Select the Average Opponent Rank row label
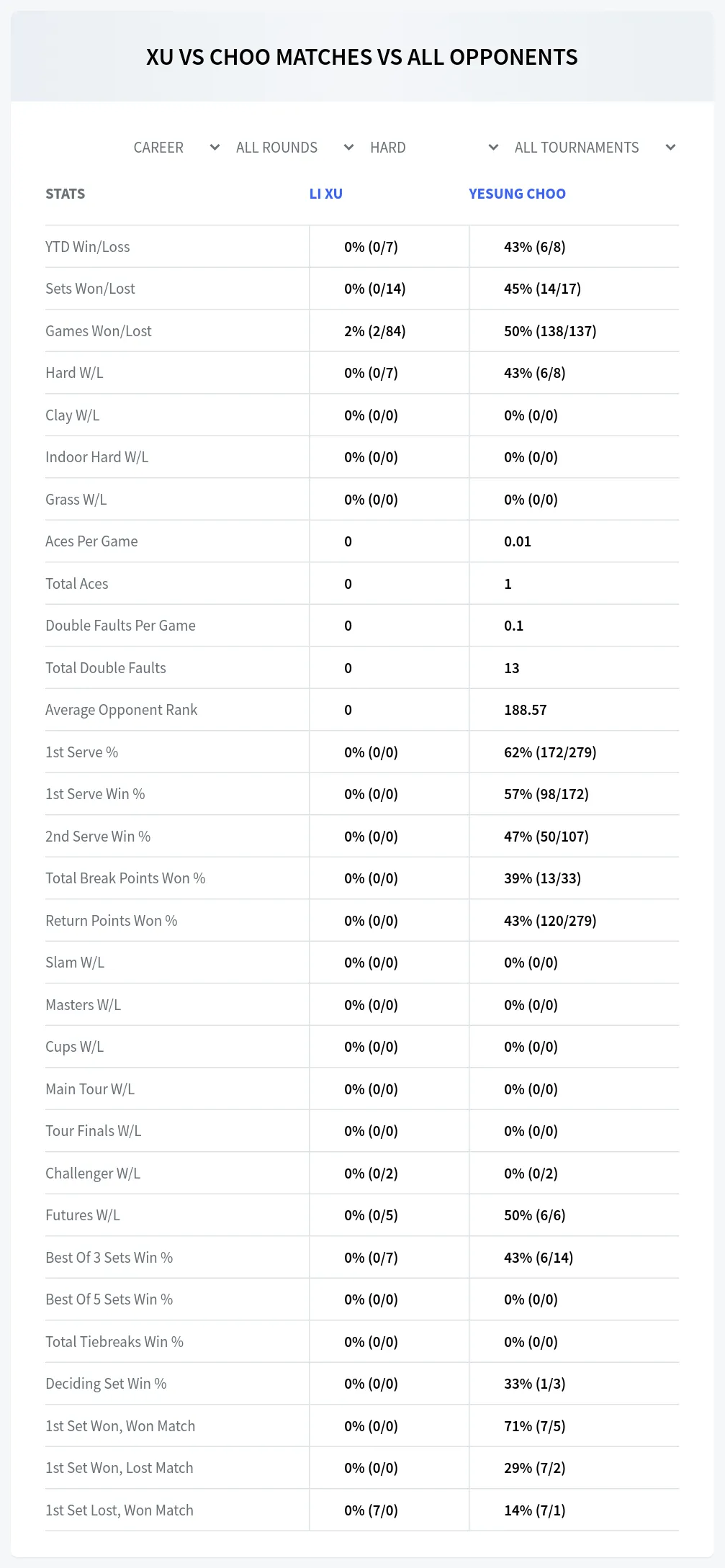The image size is (725, 1568). click(x=121, y=710)
